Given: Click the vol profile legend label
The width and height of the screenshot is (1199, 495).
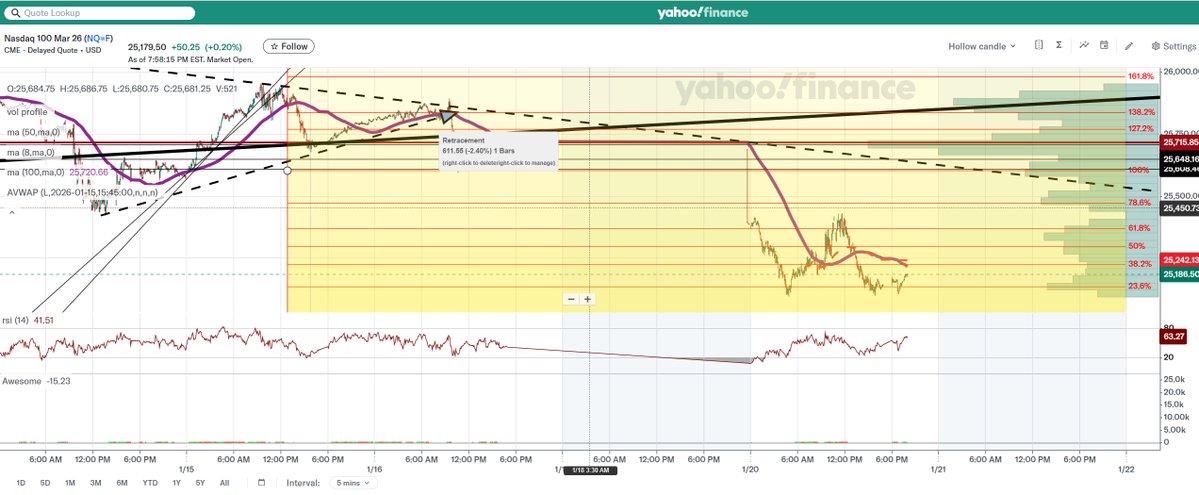Looking at the screenshot, I should (x=28, y=112).
